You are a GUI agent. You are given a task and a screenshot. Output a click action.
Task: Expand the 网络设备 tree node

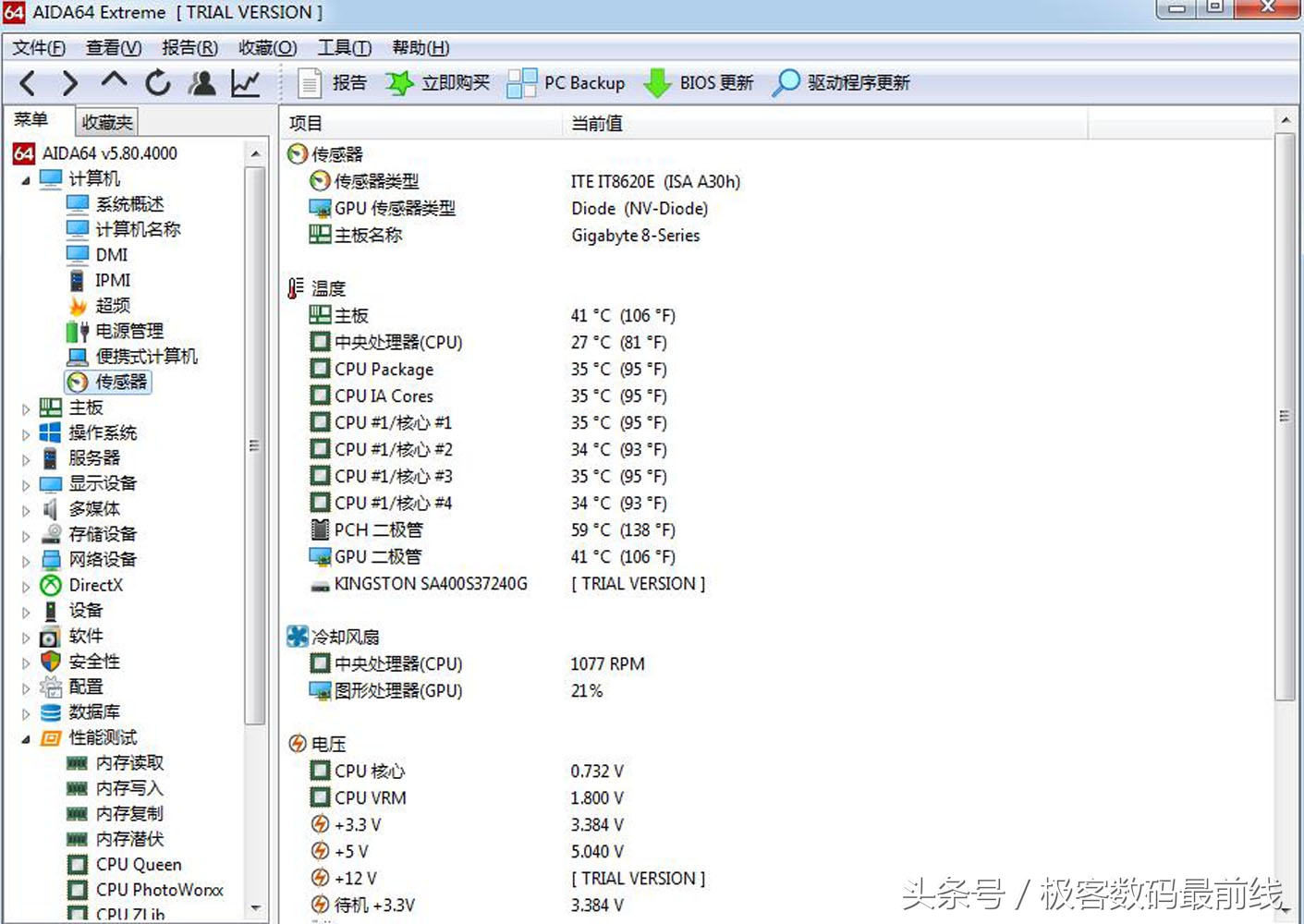pos(26,561)
